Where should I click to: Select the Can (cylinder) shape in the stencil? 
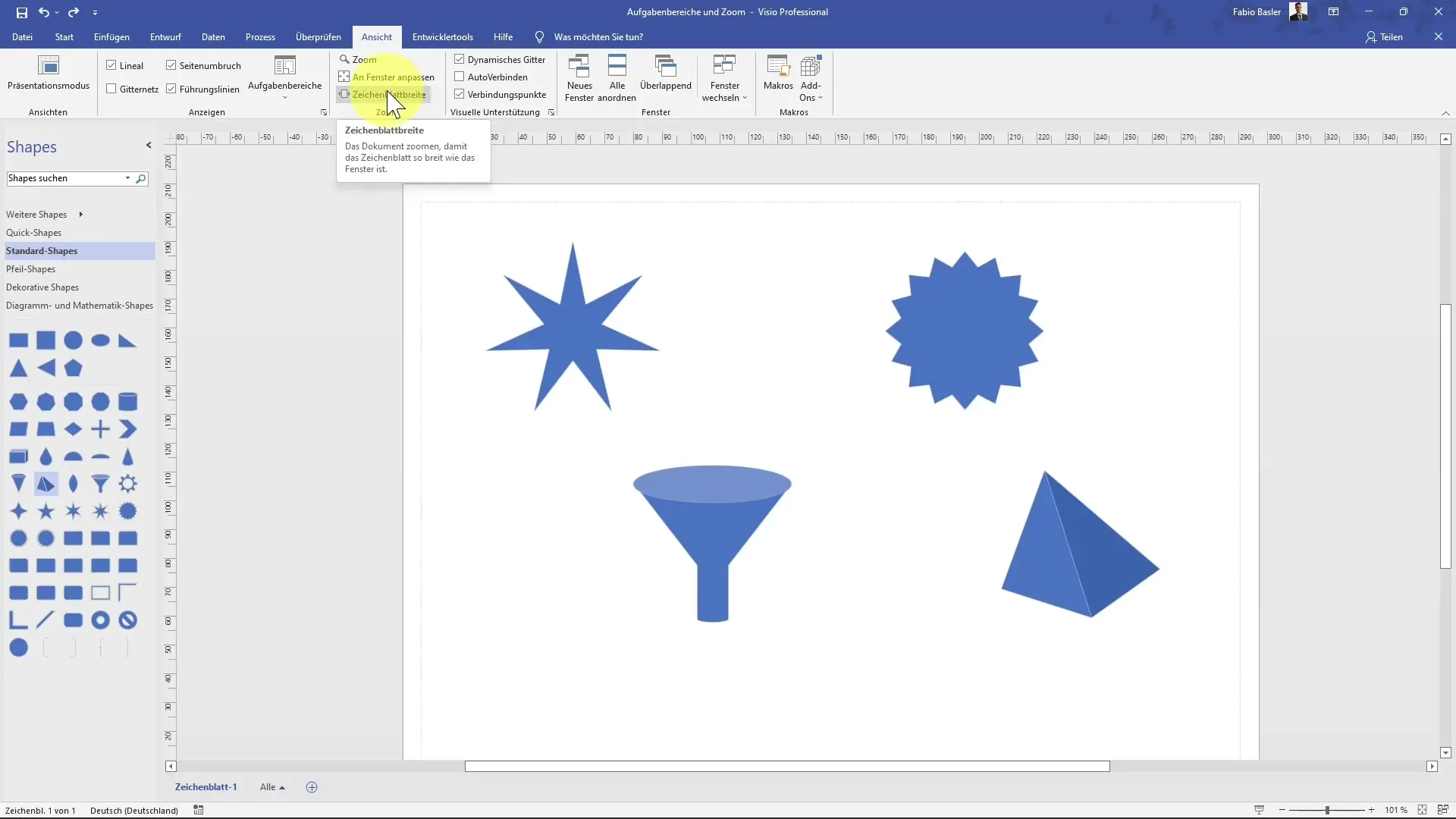(x=128, y=402)
